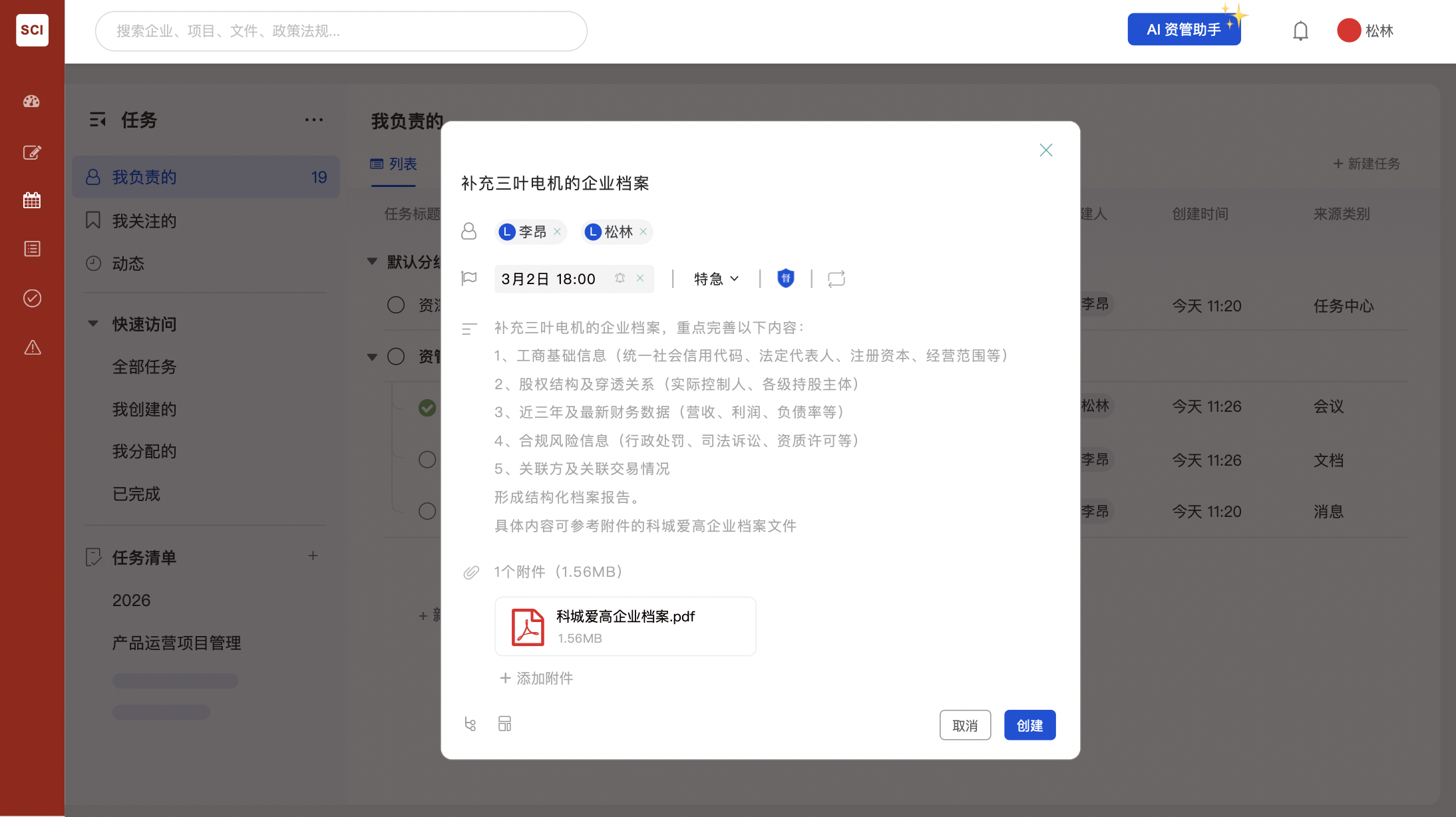Open 全部任务 quick access
The height and width of the screenshot is (817, 1456).
click(144, 367)
